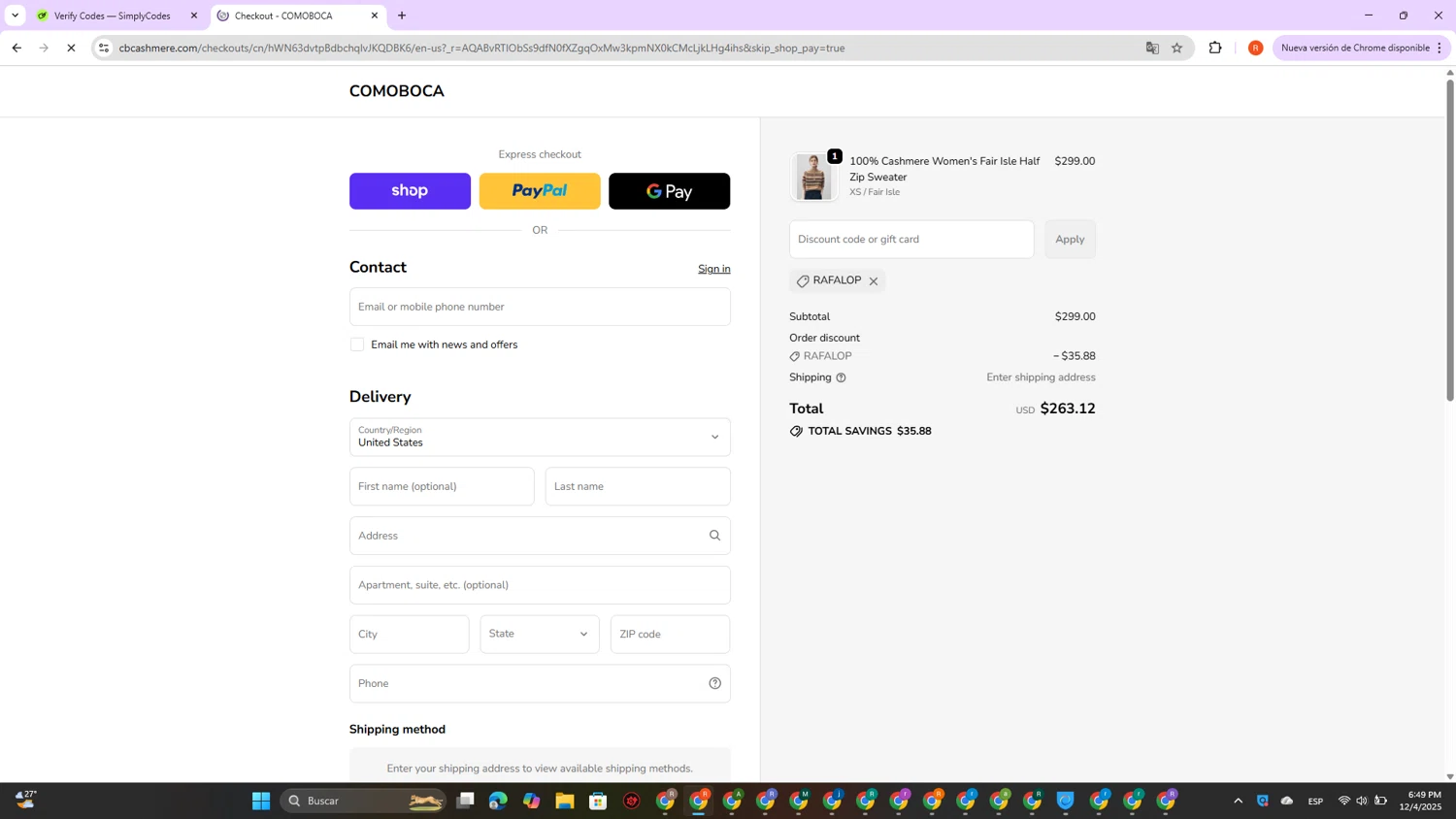
Task: Open the volume speaker tray icon
Action: tap(1362, 801)
